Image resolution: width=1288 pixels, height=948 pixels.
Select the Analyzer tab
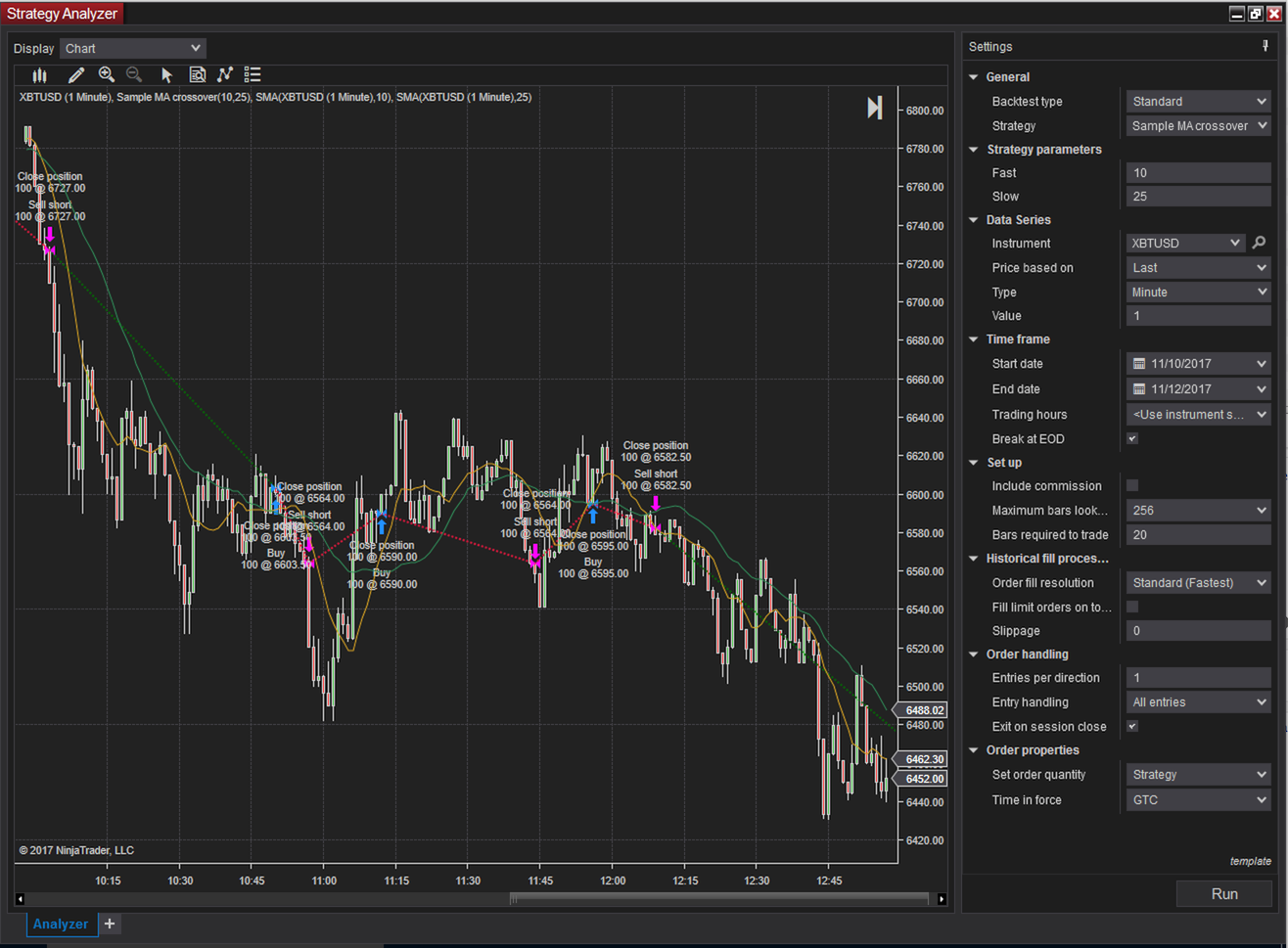point(61,924)
